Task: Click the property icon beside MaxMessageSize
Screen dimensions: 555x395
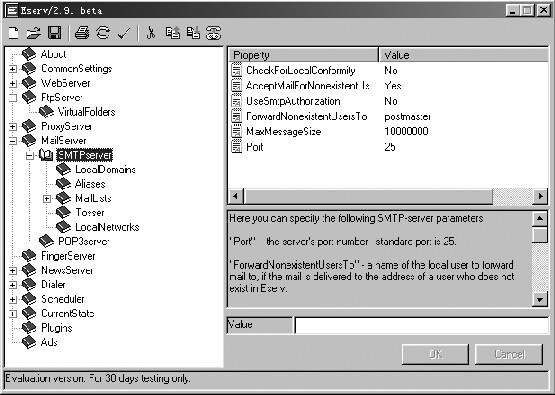Action: coord(236,131)
